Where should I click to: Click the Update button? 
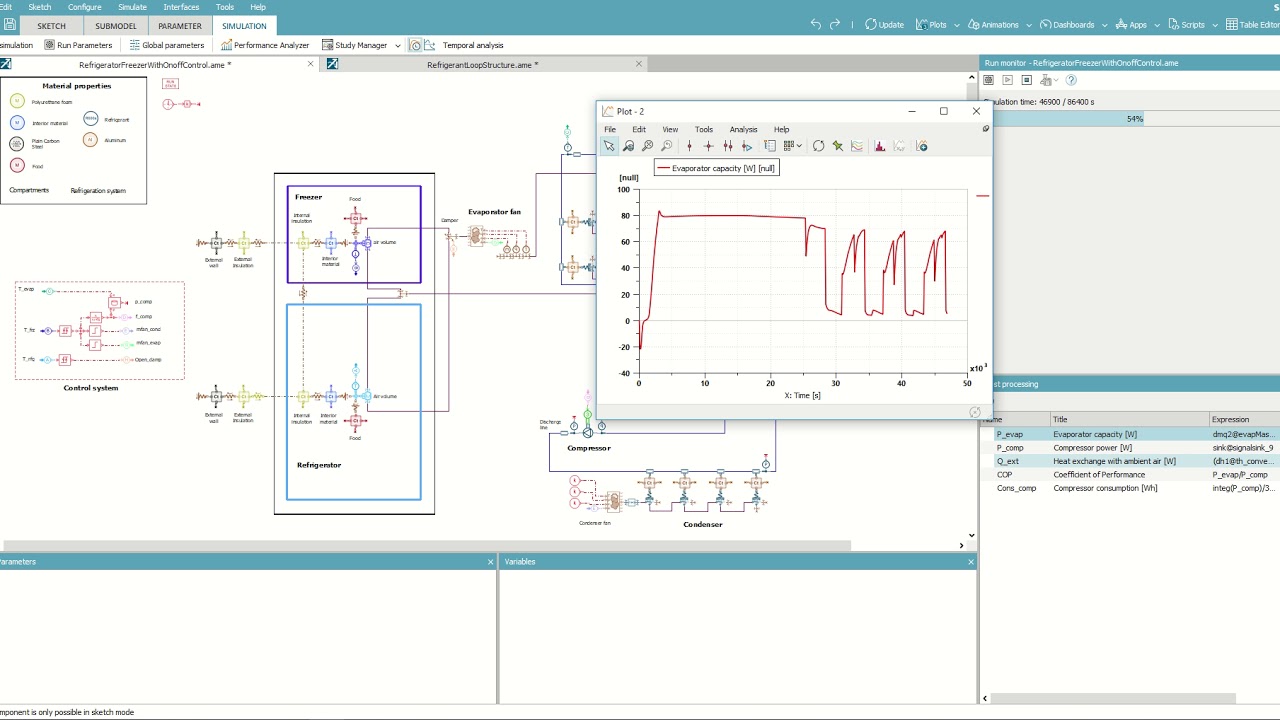pyautogui.click(x=884, y=25)
